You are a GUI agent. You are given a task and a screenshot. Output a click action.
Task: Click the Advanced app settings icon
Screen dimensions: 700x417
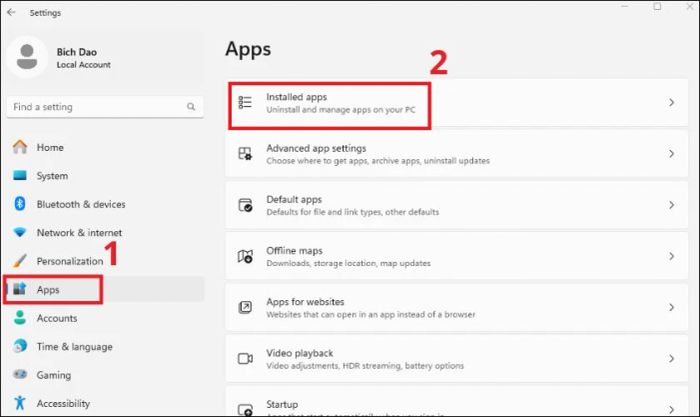(245, 154)
